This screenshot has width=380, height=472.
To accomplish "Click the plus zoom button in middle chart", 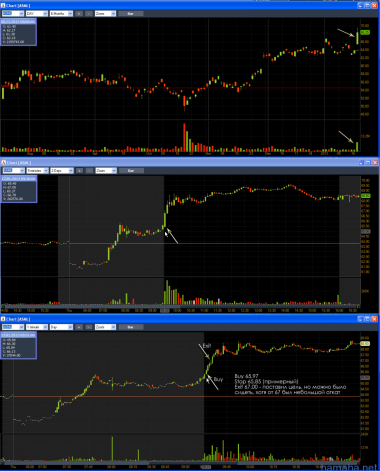I will click(x=80, y=171).
